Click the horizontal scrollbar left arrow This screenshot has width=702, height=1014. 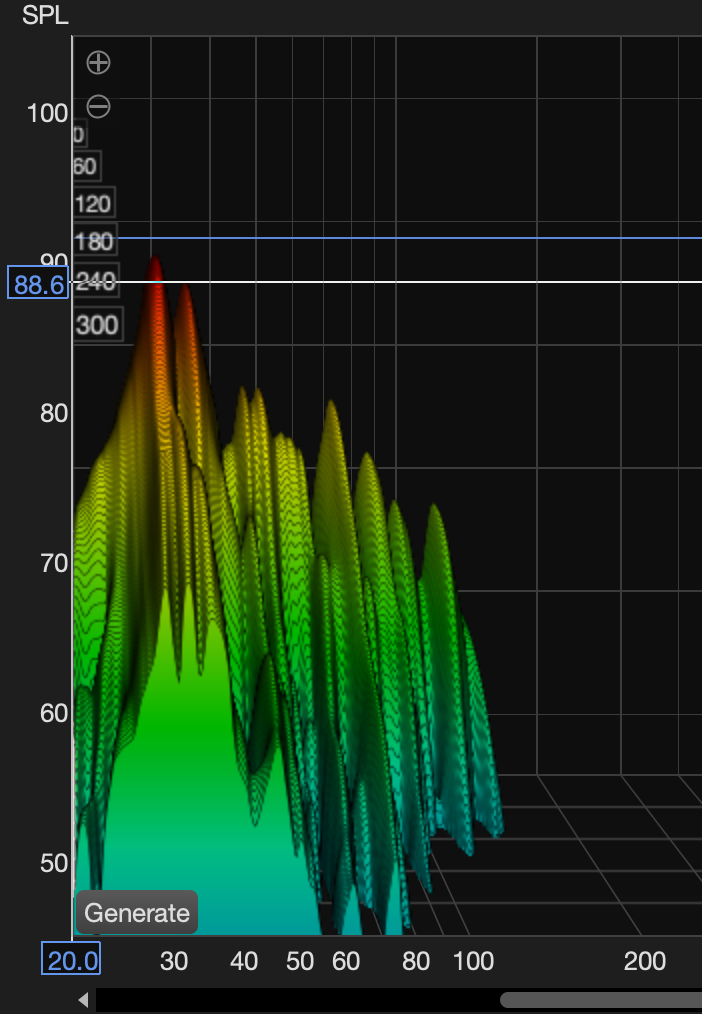(84, 999)
